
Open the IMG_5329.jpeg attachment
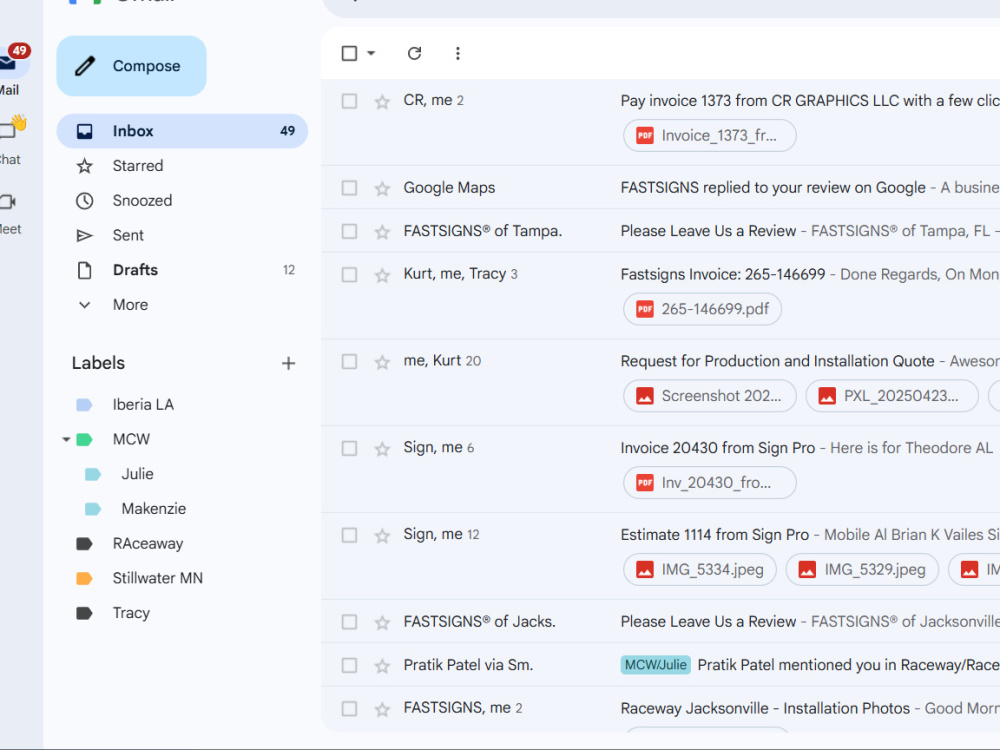pos(862,570)
